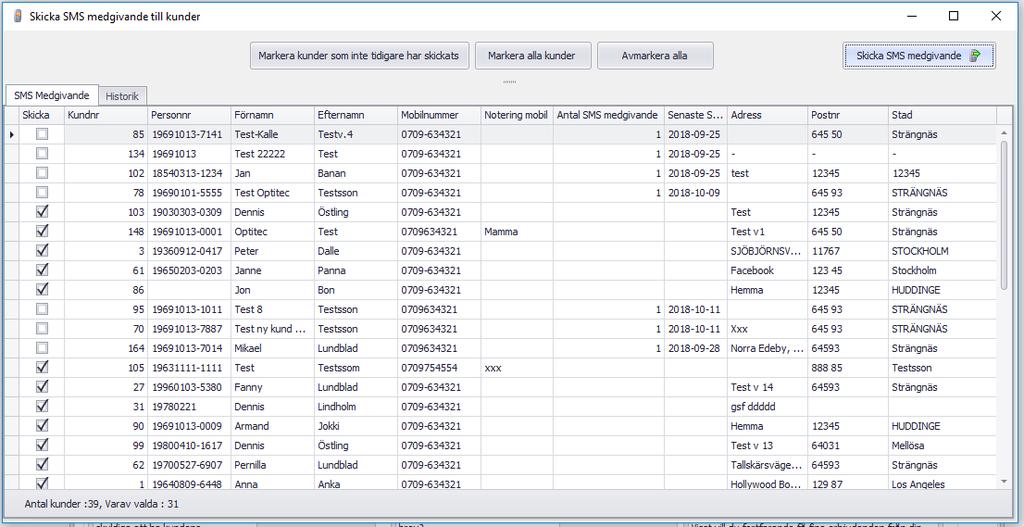Click the row indicator arrow on first row
Viewport: 1024px width, 527px height.
[12, 135]
